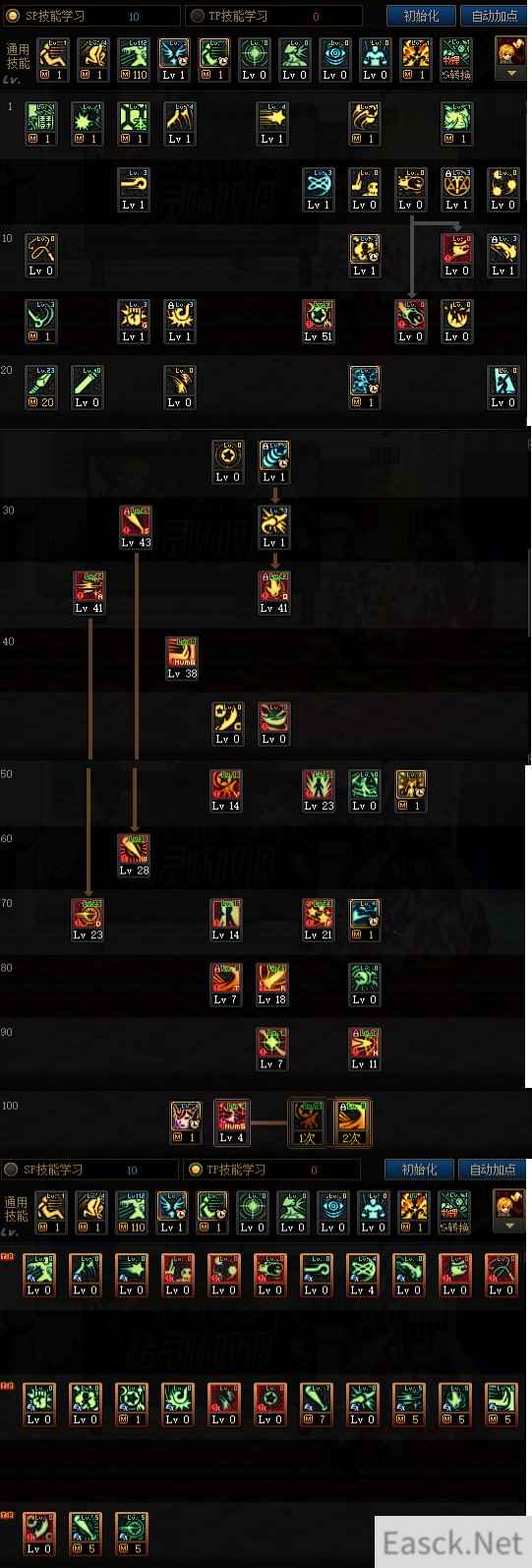
Task: Click the 初始化 button in the top header
Action: pyautogui.click(x=421, y=16)
